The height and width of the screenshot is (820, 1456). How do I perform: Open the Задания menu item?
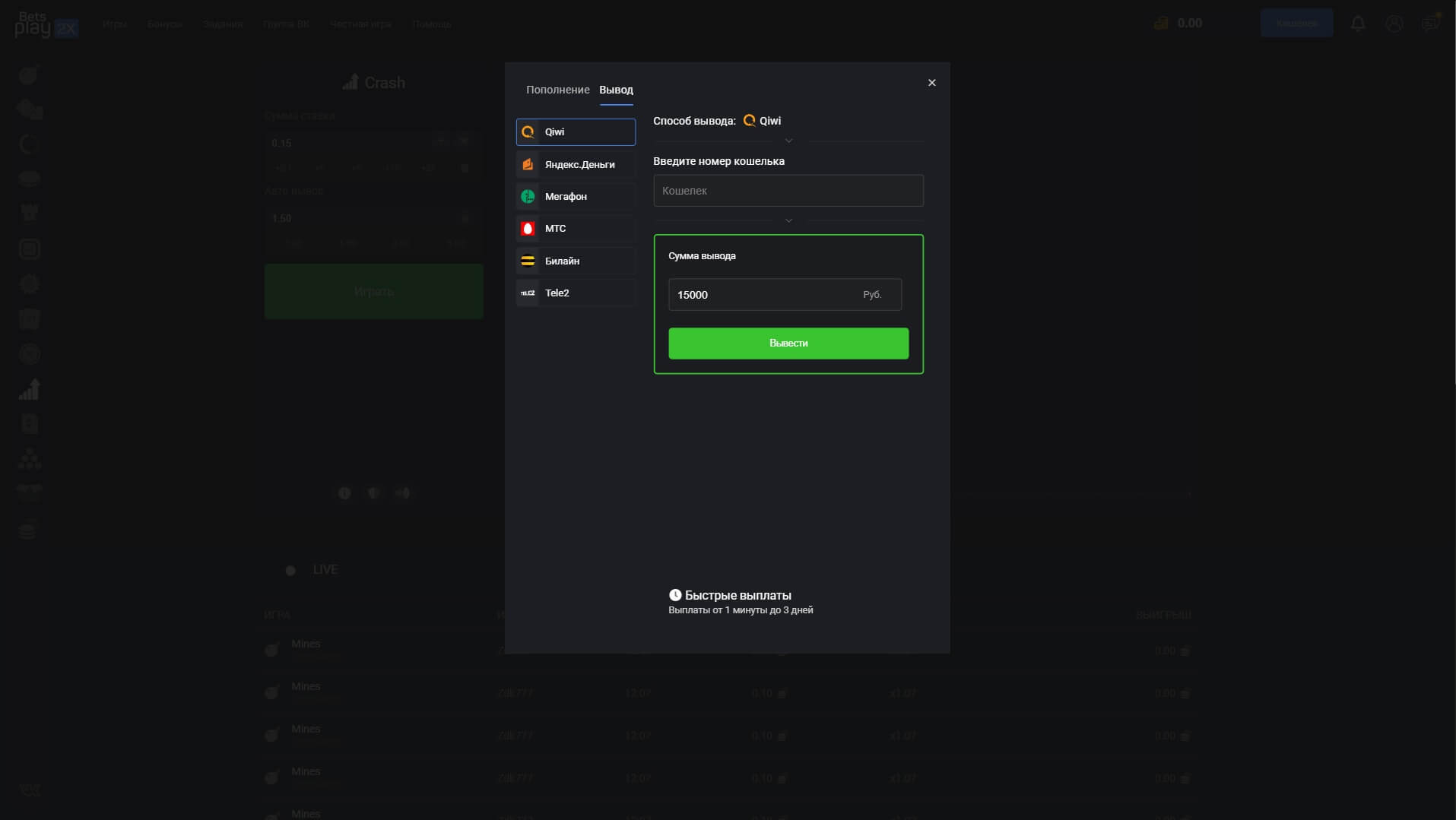coord(223,24)
